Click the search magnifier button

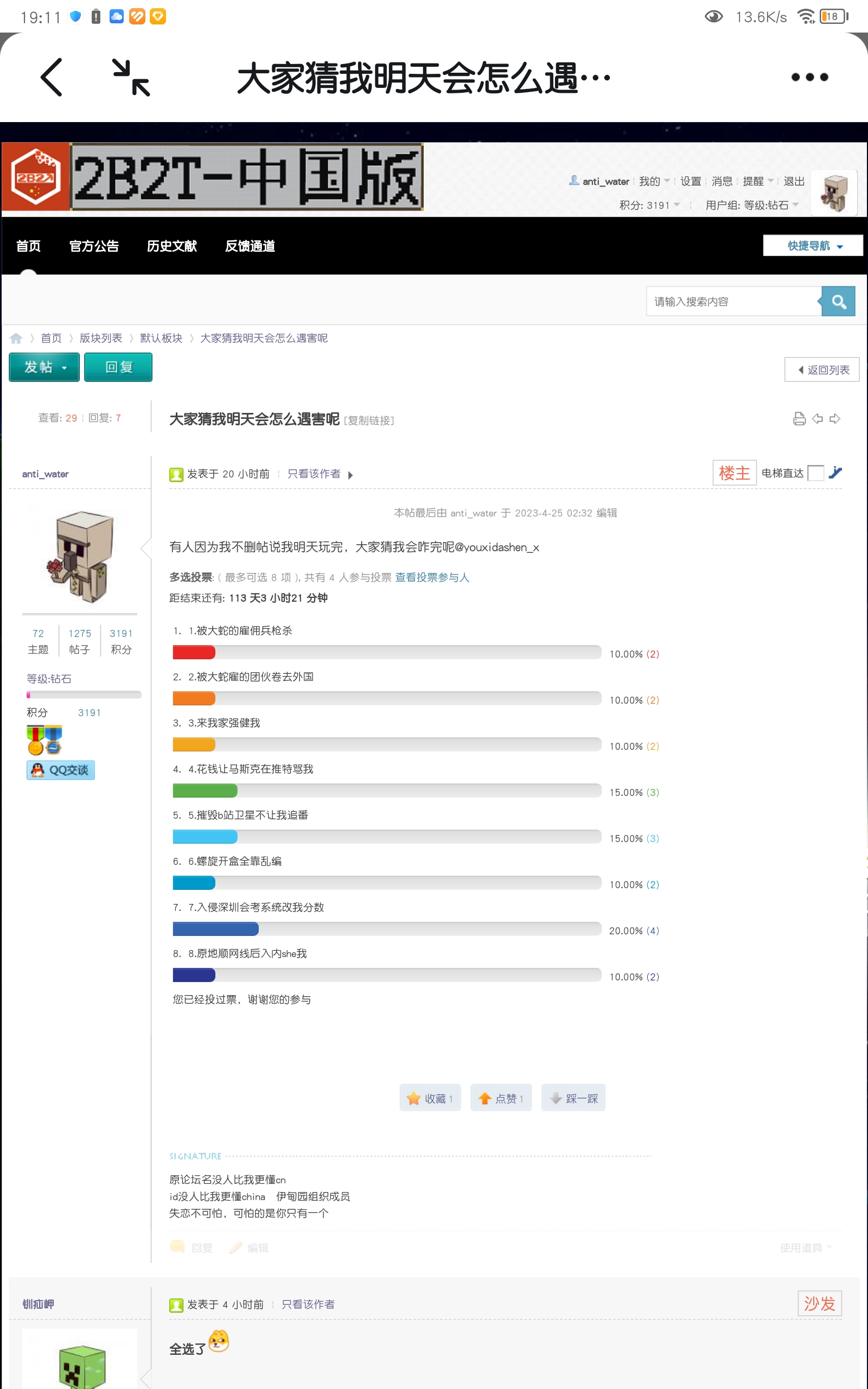[838, 302]
